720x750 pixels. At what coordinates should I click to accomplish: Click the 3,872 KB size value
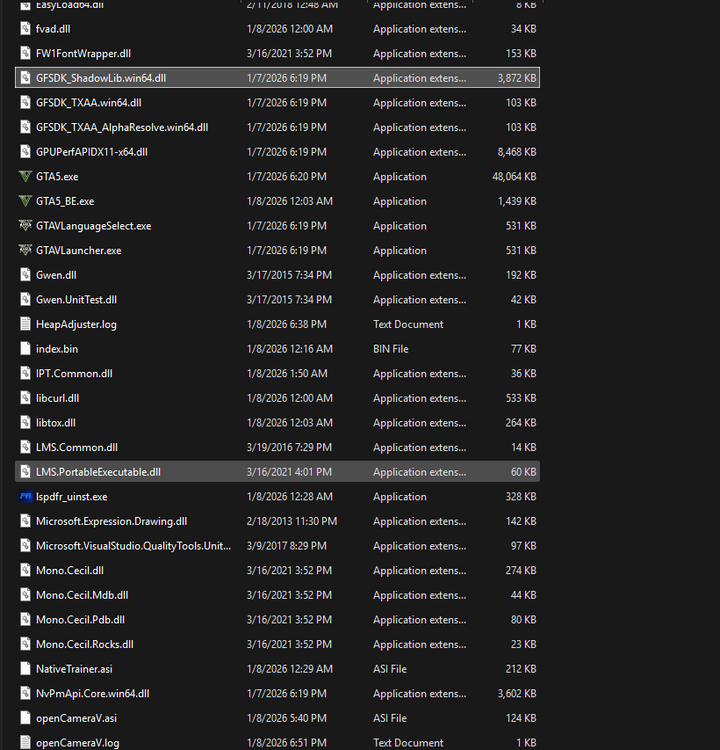[517, 78]
